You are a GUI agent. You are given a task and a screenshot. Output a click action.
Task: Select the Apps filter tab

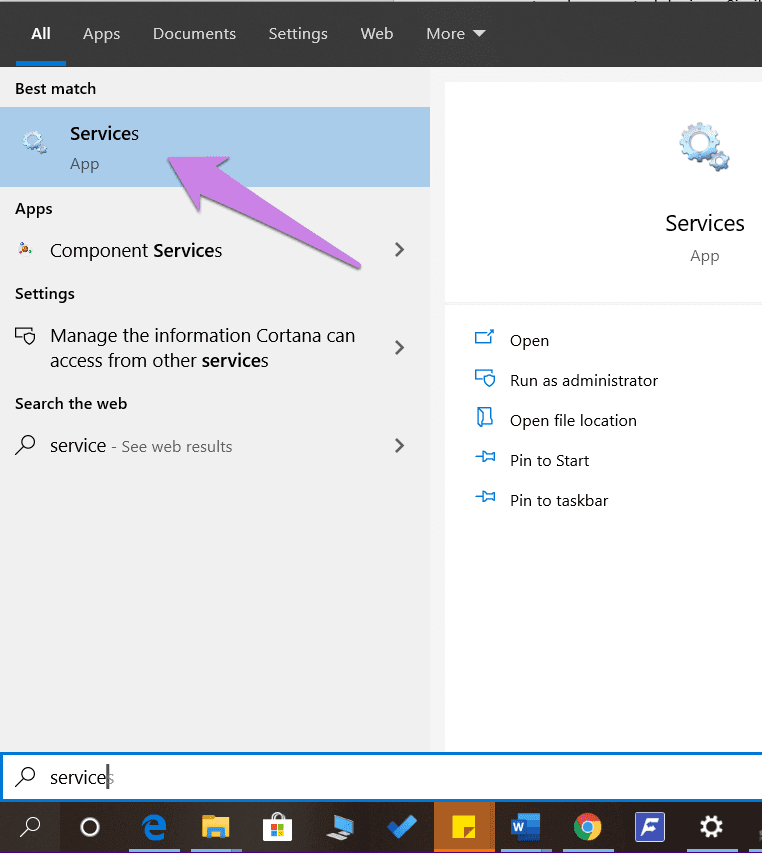click(101, 33)
